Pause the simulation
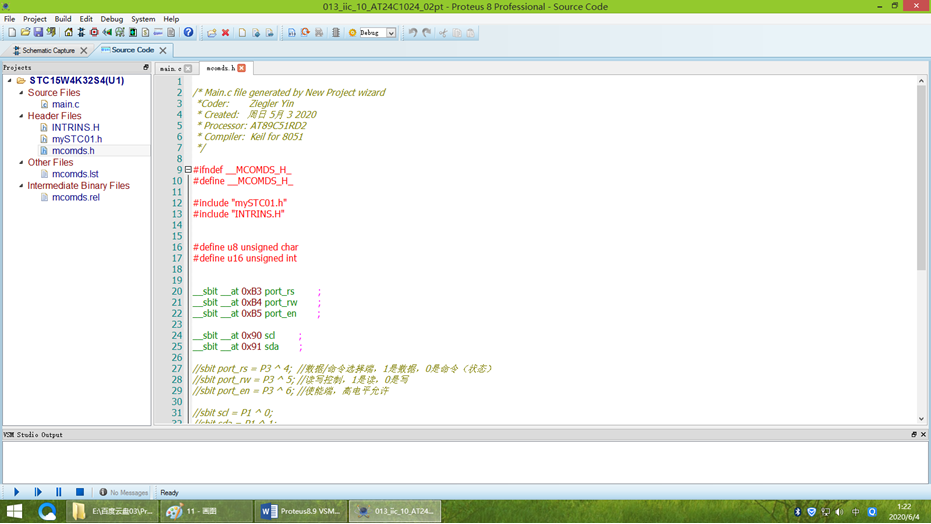931x524 pixels. point(59,492)
